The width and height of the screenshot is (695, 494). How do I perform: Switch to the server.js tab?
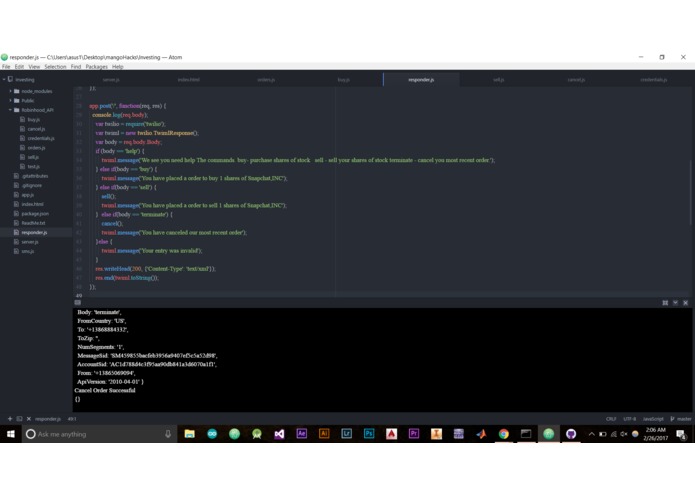(111, 80)
